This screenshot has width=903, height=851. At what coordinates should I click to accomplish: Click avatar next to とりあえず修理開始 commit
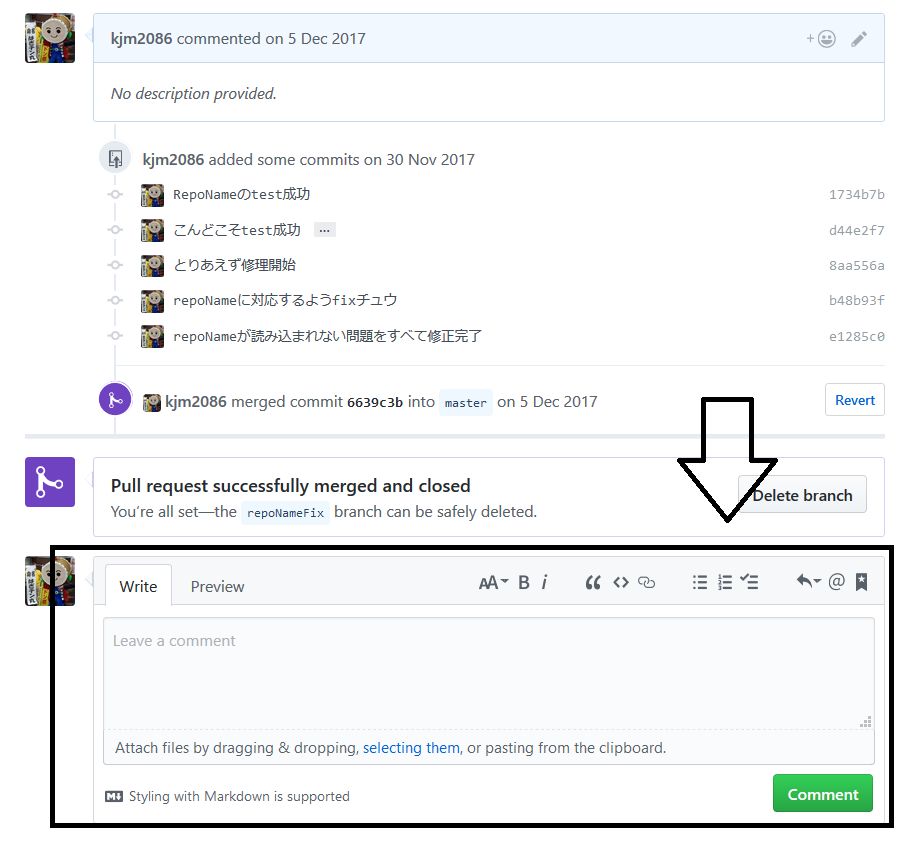click(x=152, y=266)
